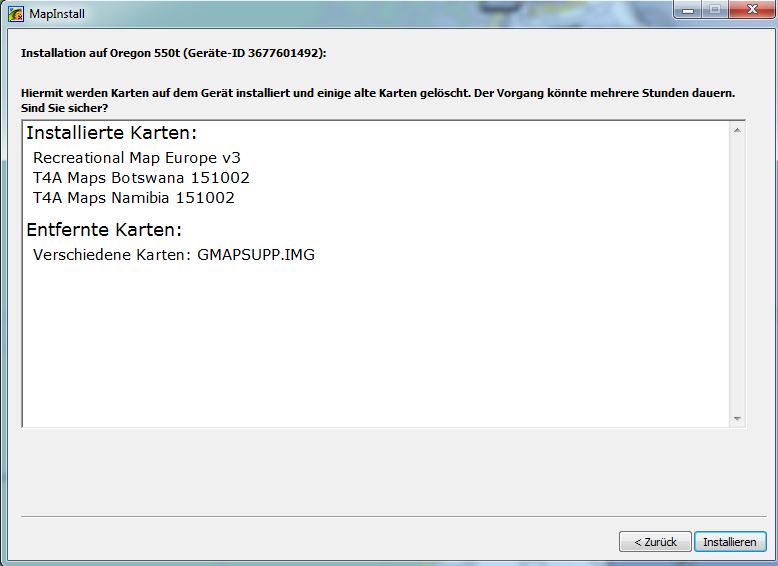Minimize the MapInstall window
The image size is (778, 566).
pos(689,10)
